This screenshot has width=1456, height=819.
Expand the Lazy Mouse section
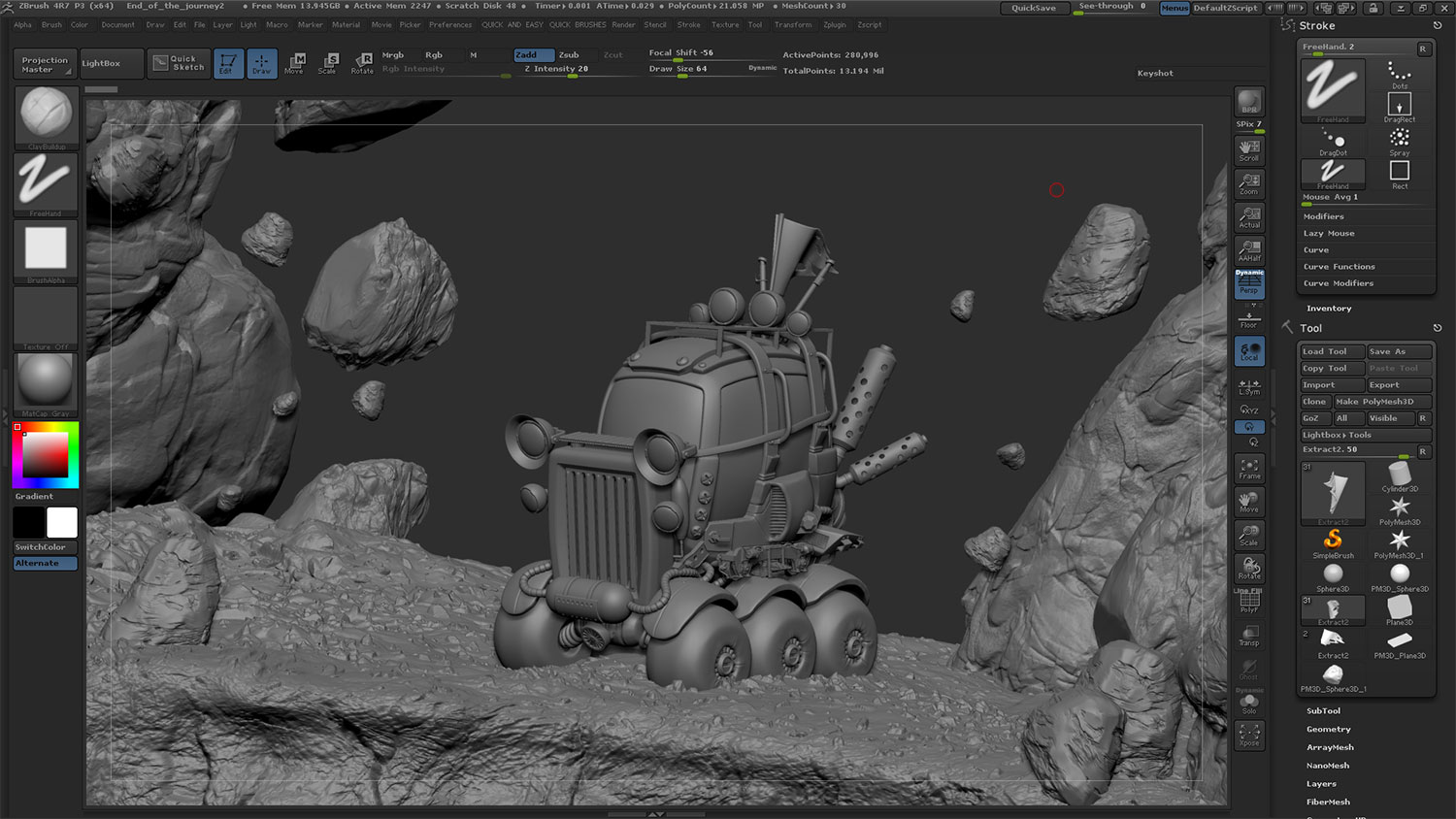[x=1328, y=234]
